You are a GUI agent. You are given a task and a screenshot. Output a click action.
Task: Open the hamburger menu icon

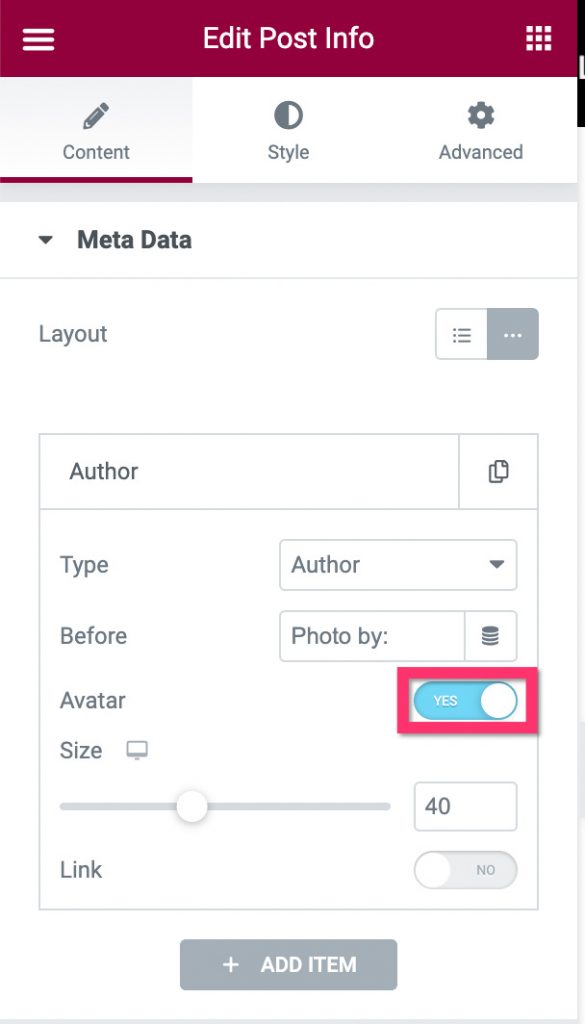click(x=39, y=39)
